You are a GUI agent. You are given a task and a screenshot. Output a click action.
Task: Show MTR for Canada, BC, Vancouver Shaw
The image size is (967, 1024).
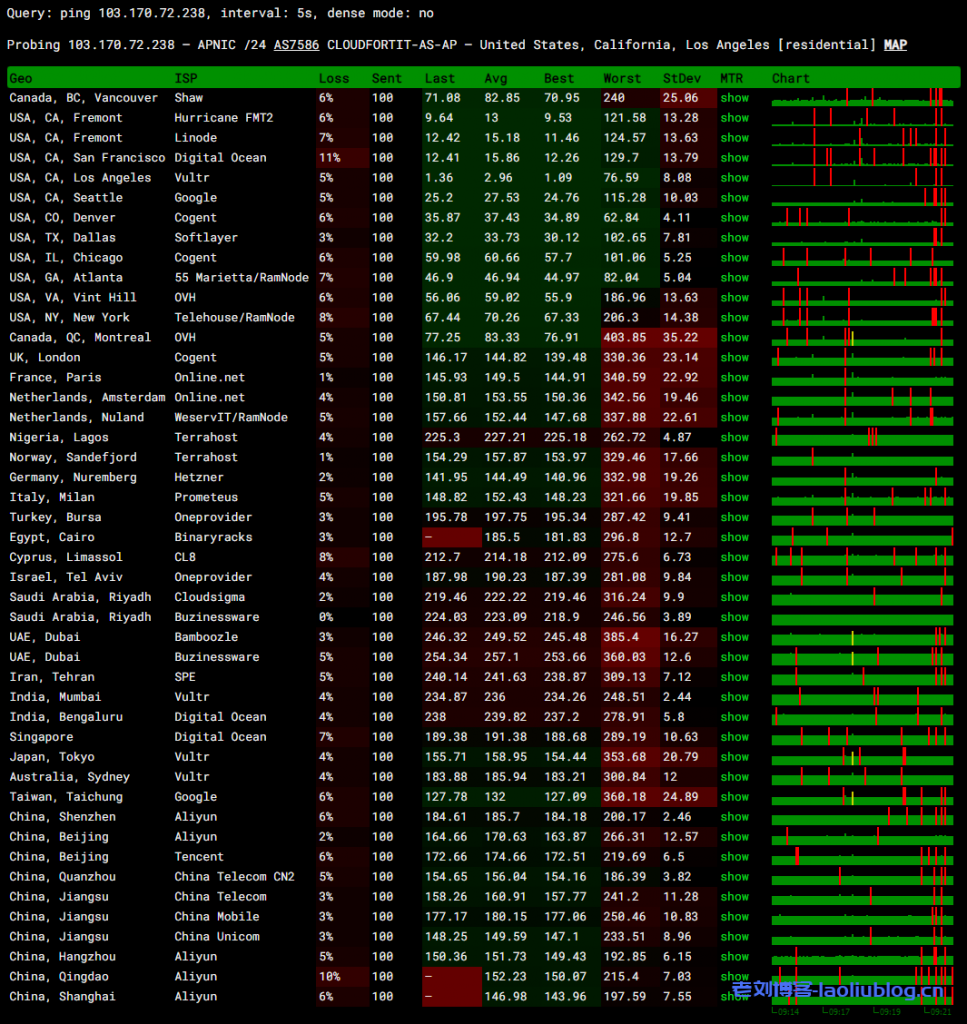click(734, 98)
